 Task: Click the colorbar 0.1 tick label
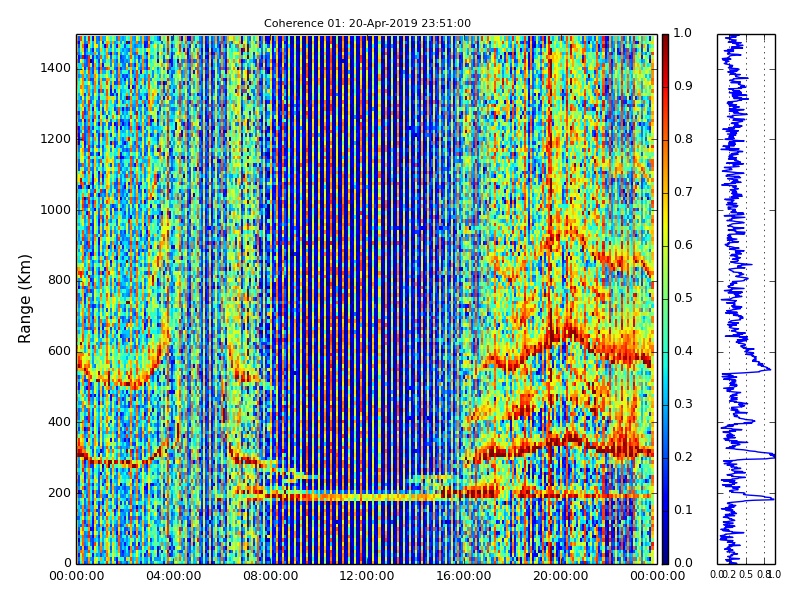683,510
